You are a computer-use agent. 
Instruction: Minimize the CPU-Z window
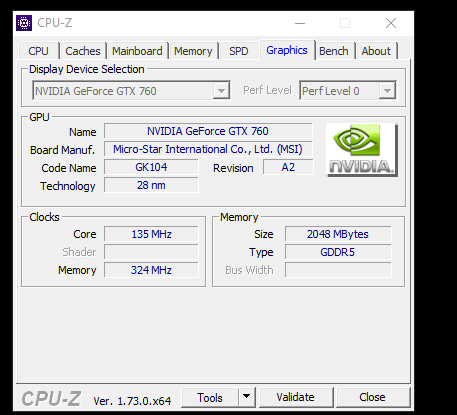click(300, 23)
